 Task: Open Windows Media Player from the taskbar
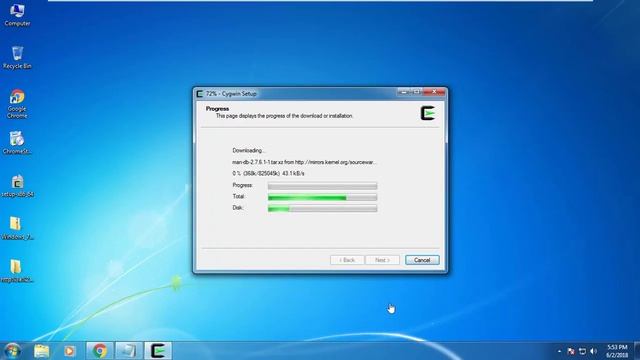tap(69, 351)
